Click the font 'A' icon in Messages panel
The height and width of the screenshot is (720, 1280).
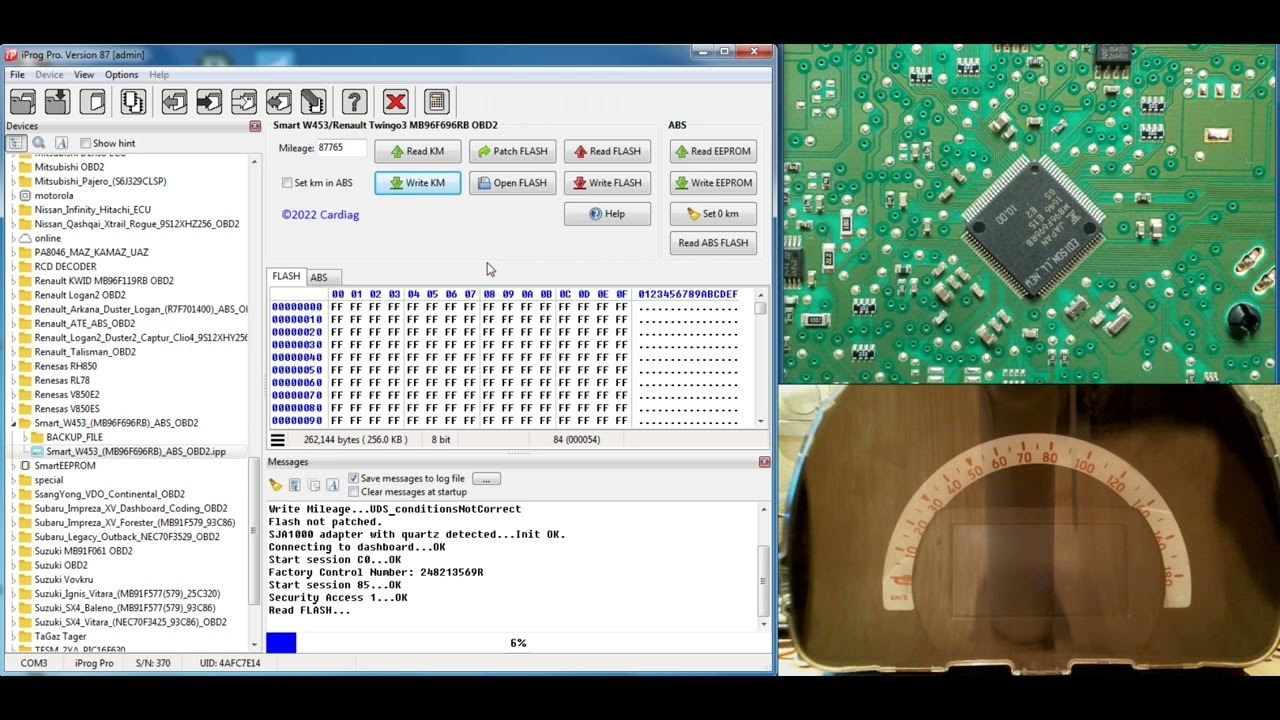pyautogui.click(x=333, y=485)
